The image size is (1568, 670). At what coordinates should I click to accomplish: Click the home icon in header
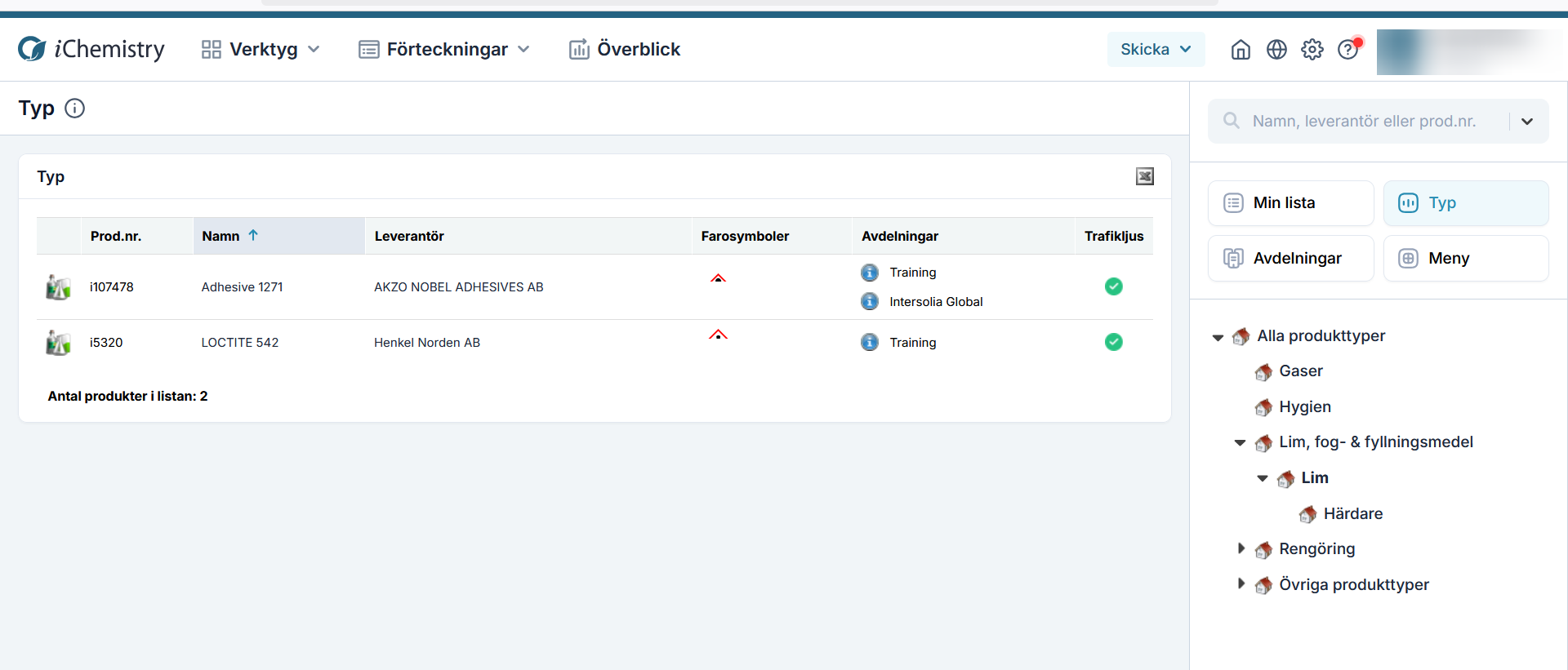click(x=1241, y=50)
